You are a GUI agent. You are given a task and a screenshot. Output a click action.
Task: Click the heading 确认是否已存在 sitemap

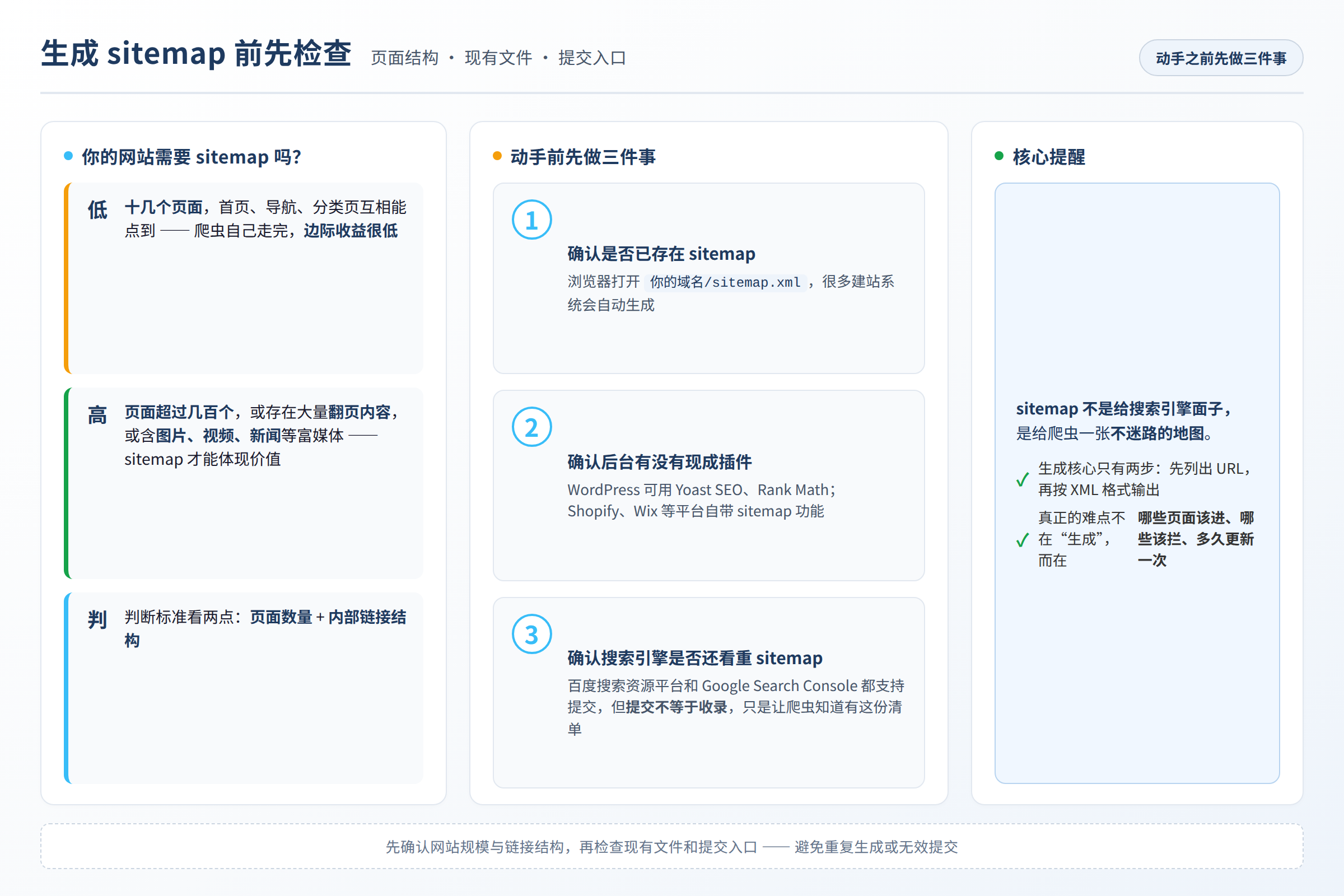click(x=661, y=254)
